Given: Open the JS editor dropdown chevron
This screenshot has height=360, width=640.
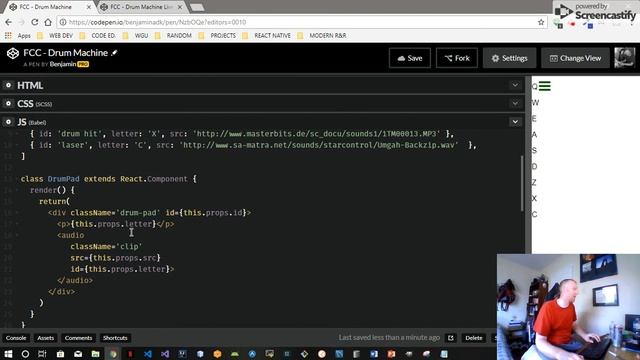Looking at the screenshot, I should [515, 122].
